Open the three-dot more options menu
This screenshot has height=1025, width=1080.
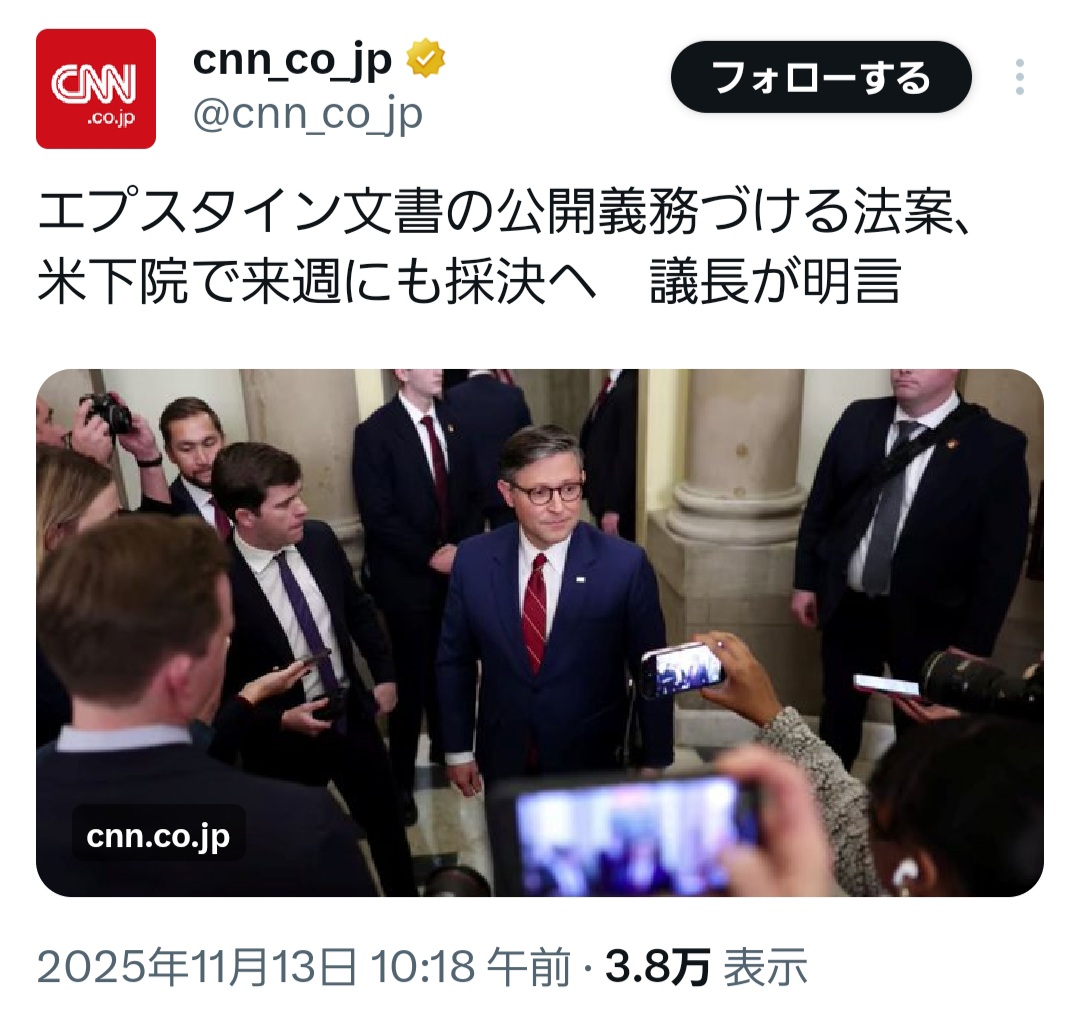(1019, 76)
